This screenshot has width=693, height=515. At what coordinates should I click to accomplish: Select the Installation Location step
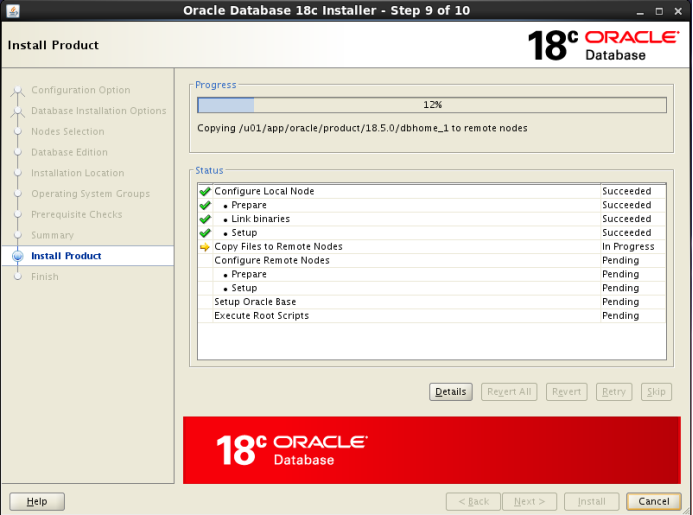tap(78, 173)
